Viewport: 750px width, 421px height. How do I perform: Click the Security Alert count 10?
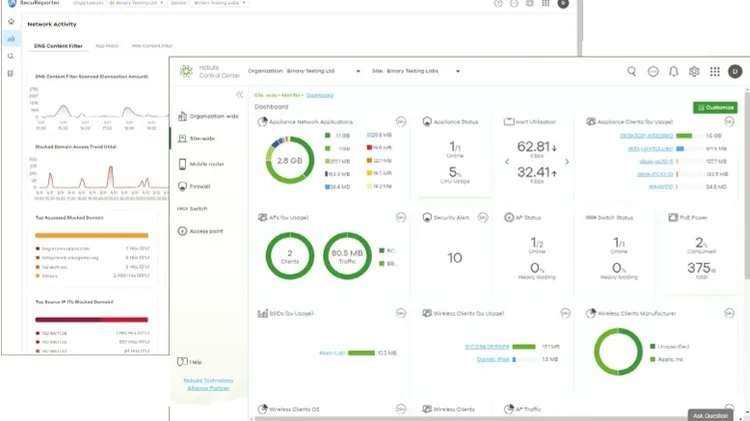click(454, 258)
